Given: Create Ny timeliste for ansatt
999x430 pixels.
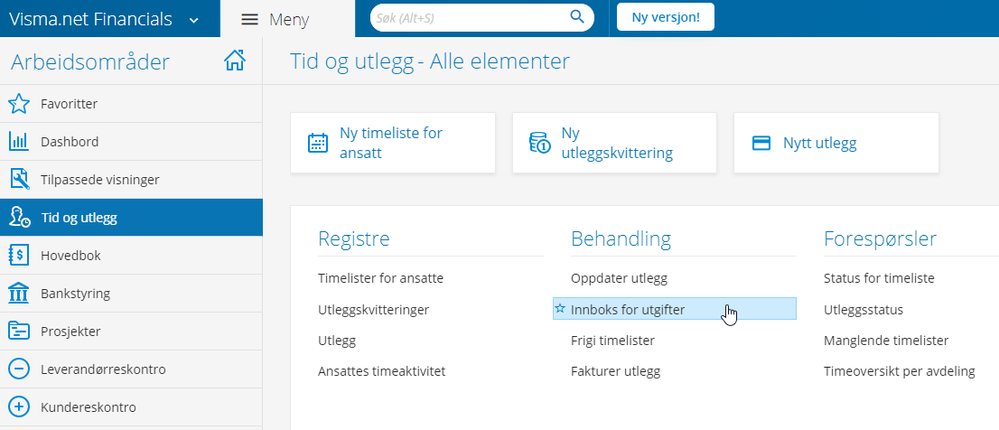Looking at the screenshot, I should click(x=392, y=143).
